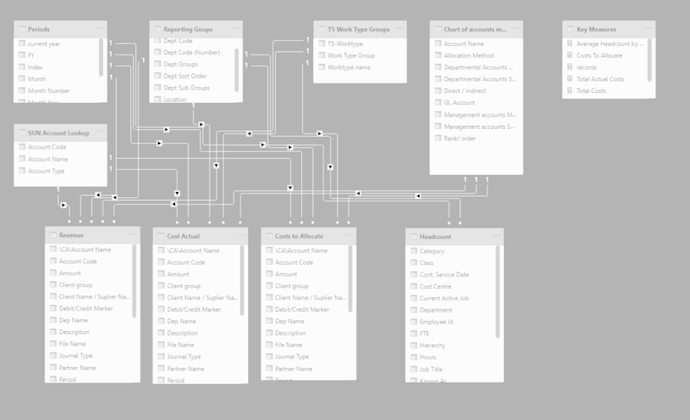Click the field icon next to Work Type Group
The width and height of the screenshot is (690, 420).
321,55
